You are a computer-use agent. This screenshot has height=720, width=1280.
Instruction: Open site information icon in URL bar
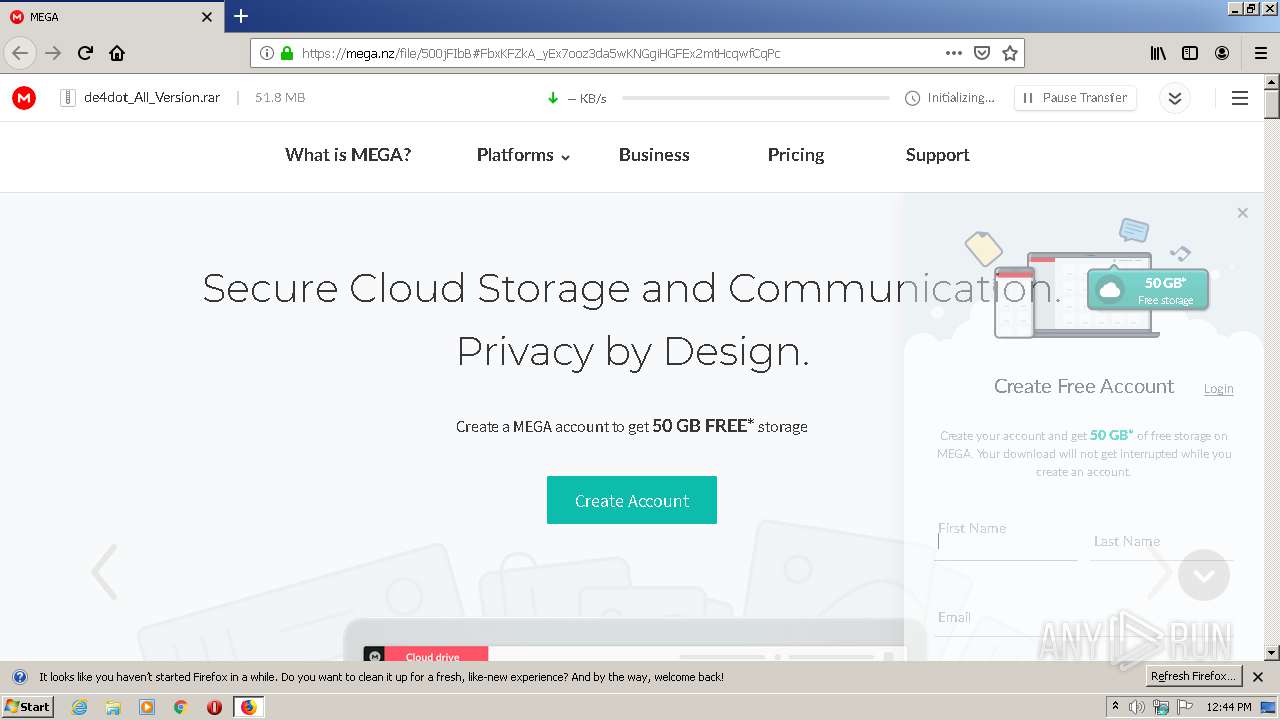(x=267, y=53)
